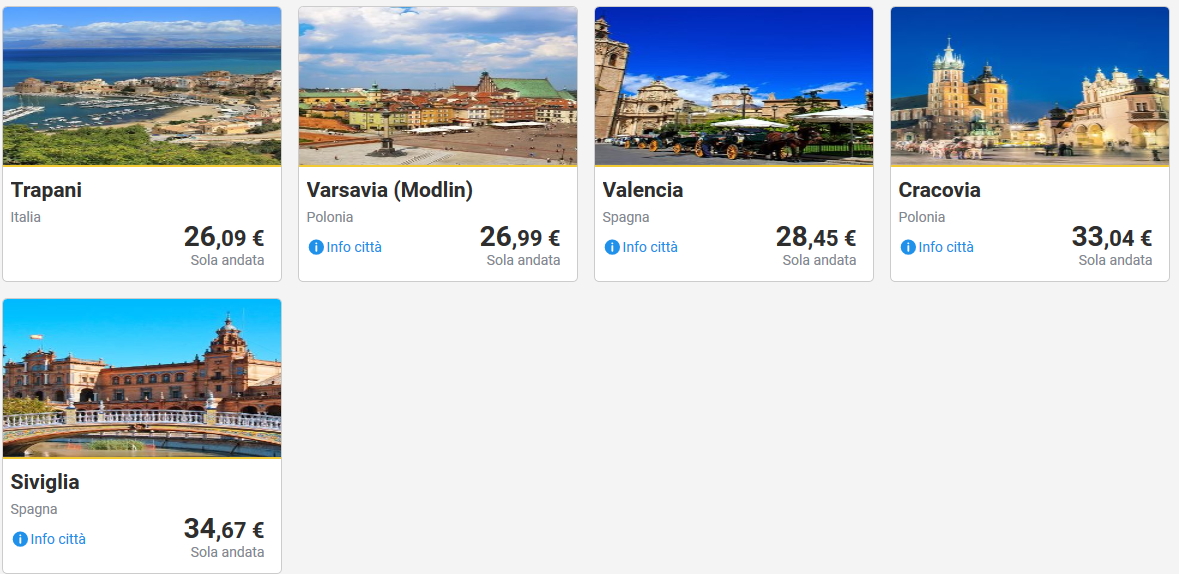Select the Valencia destination title
The image size is (1179, 574).
643,190
